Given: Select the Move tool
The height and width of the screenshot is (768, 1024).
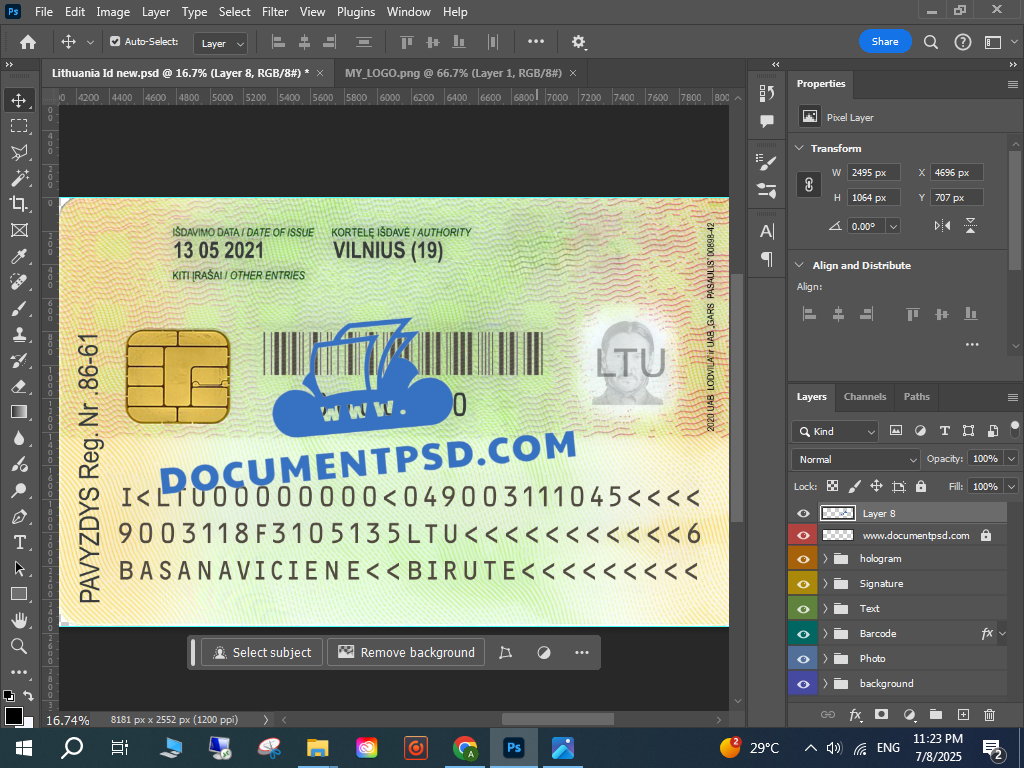Looking at the screenshot, I should coord(19,100).
